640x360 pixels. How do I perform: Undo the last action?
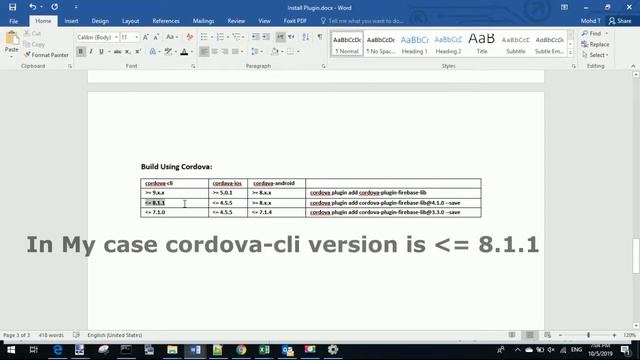click(32, 7)
